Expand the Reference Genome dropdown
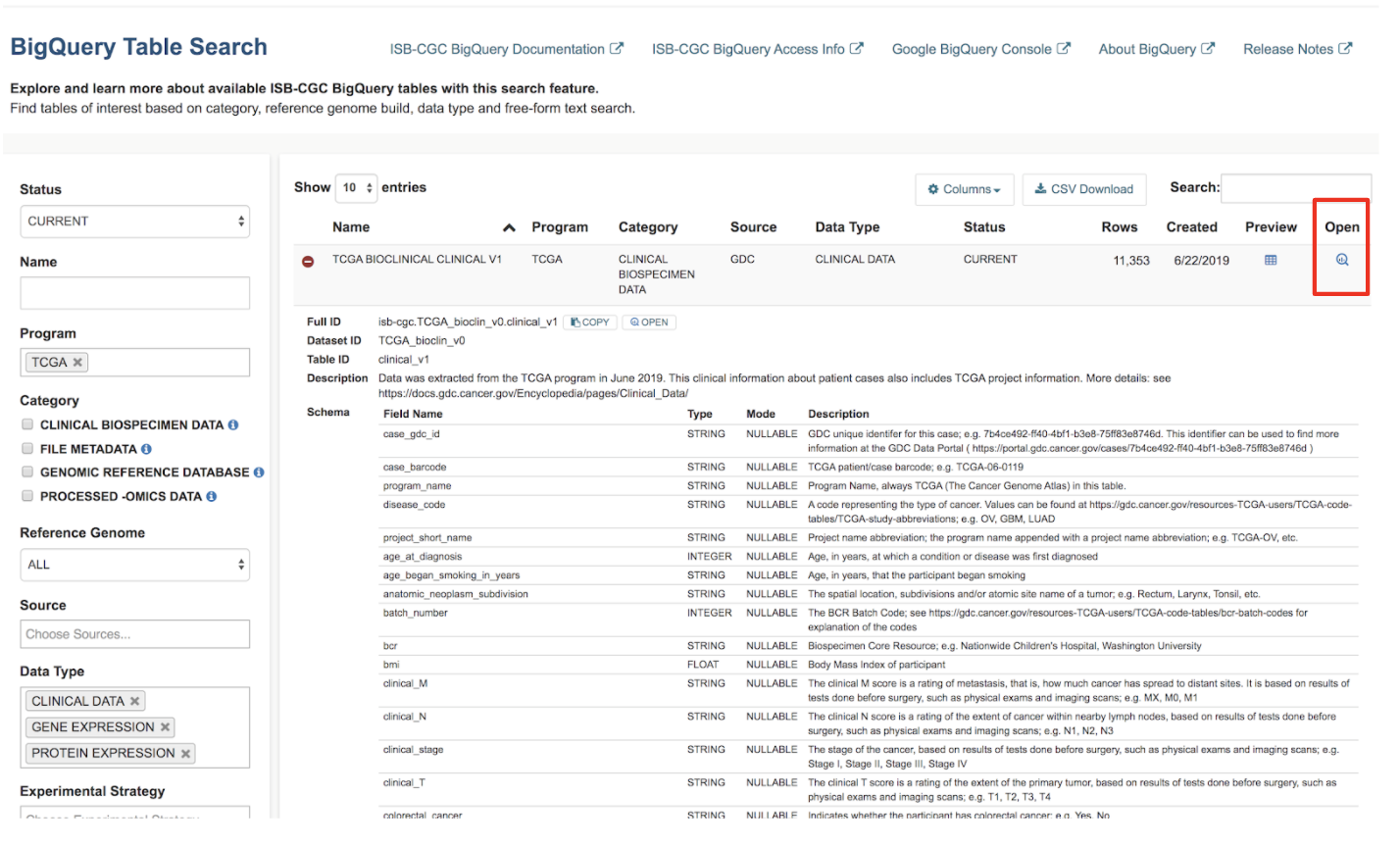This screenshot has height=845, width=1400. pos(134,565)
